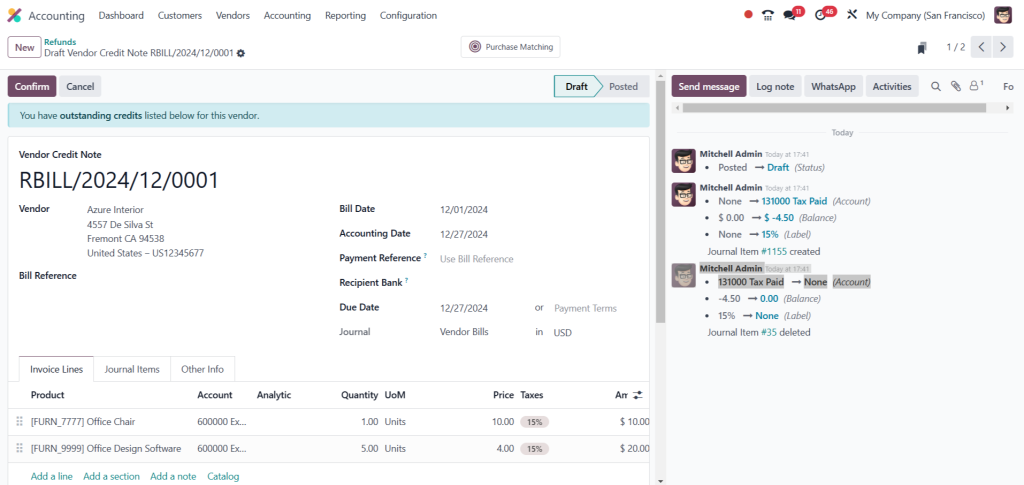Click Log note button
Viewport: 1024px width, 485px height.
[x=775, y=86]
